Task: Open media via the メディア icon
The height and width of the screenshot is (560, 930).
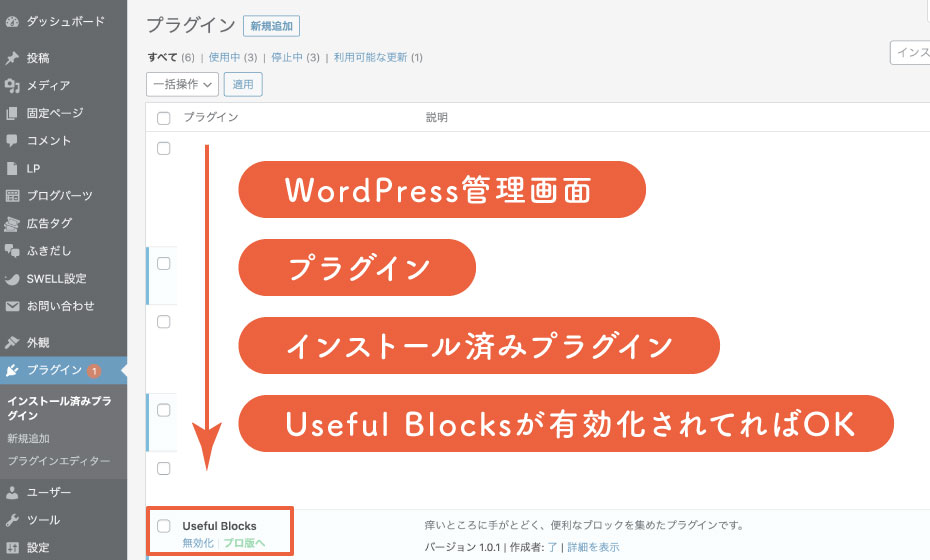Action: tap(12, 86)
